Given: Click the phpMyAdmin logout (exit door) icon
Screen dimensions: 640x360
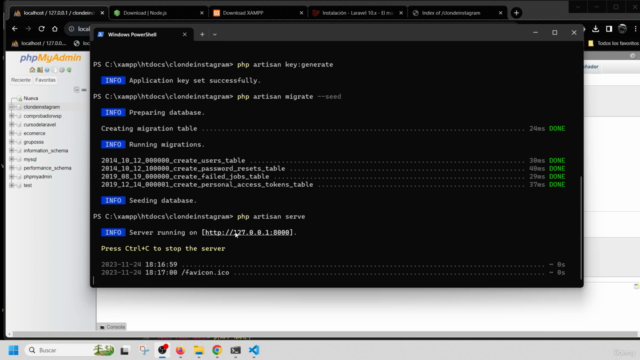Looking at the screenshot, I should pyautogui.click(x=40, y=70).
